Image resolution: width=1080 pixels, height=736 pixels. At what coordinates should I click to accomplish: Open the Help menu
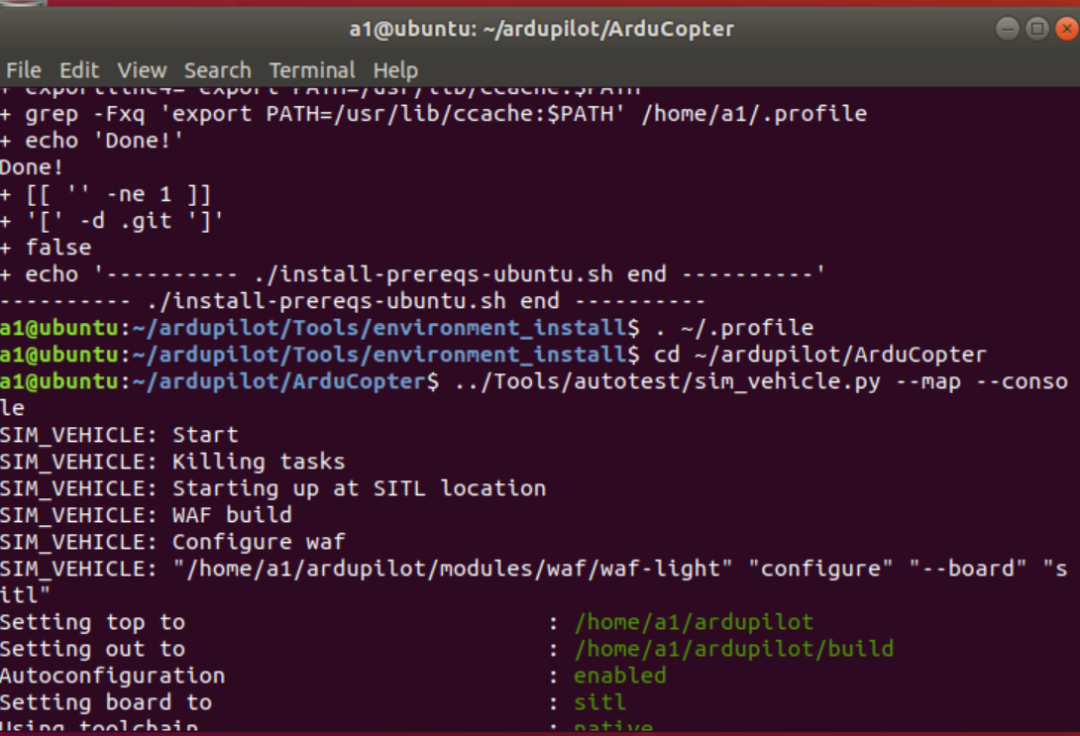coord(395,70)
